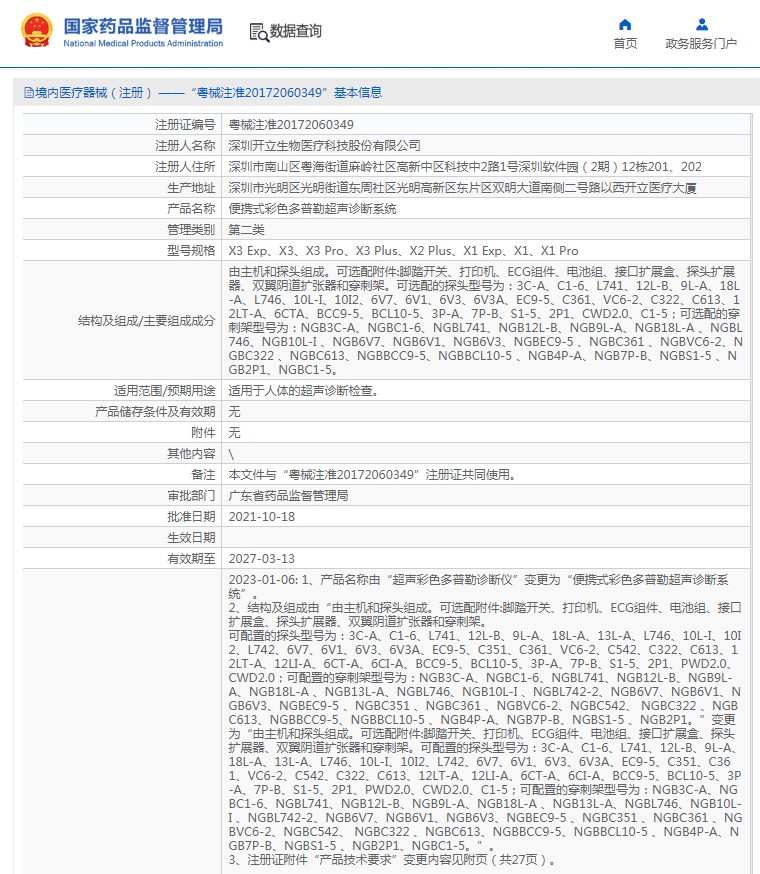Click approving department 广东省药品监督管理局
This screenshot has width=760, height=874.
tap(288, 496)
